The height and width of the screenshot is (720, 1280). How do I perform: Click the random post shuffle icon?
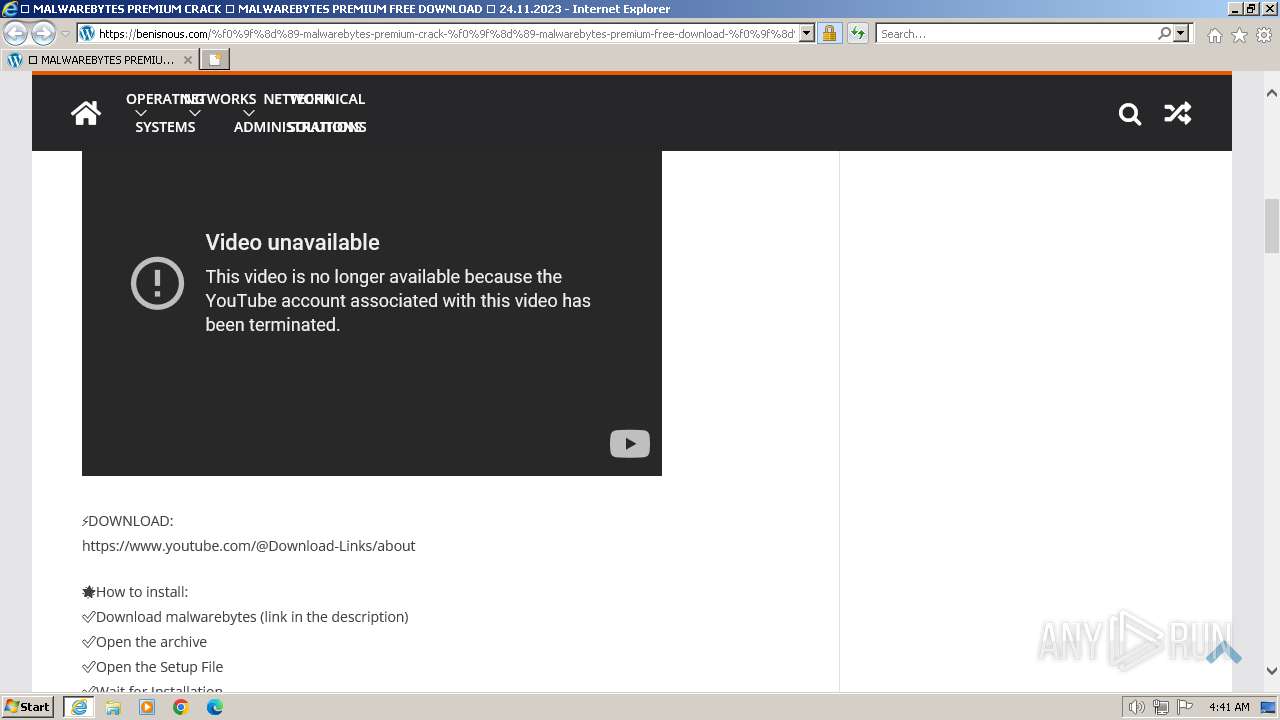[x=1178, y=113]
